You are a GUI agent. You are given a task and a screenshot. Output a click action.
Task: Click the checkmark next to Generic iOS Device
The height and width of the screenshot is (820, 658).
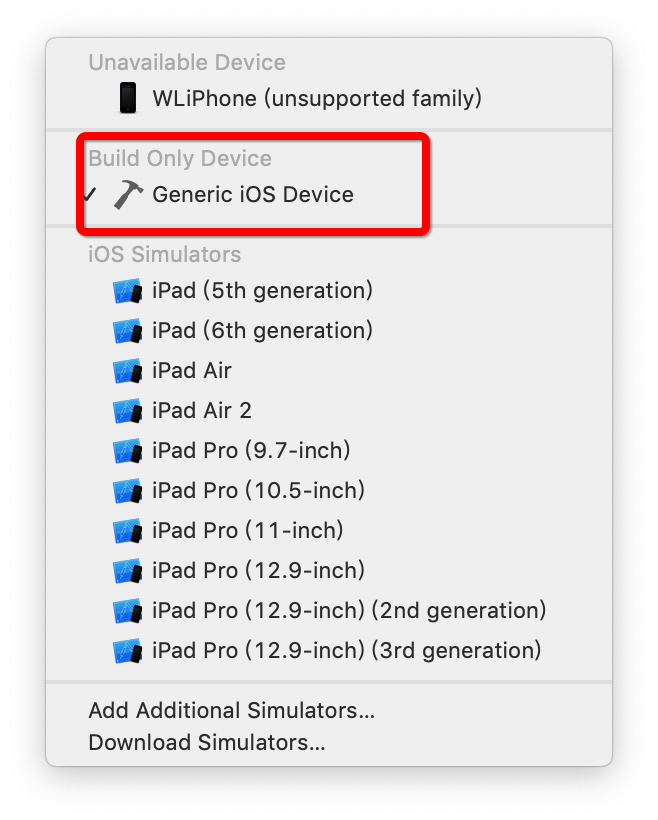point(91,194)
